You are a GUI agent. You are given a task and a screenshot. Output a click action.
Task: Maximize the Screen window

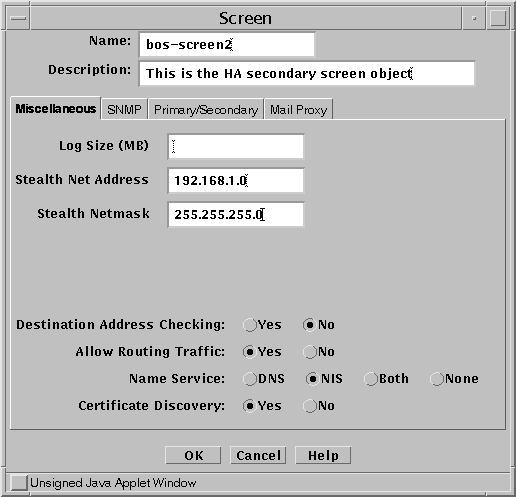(498, 18)
